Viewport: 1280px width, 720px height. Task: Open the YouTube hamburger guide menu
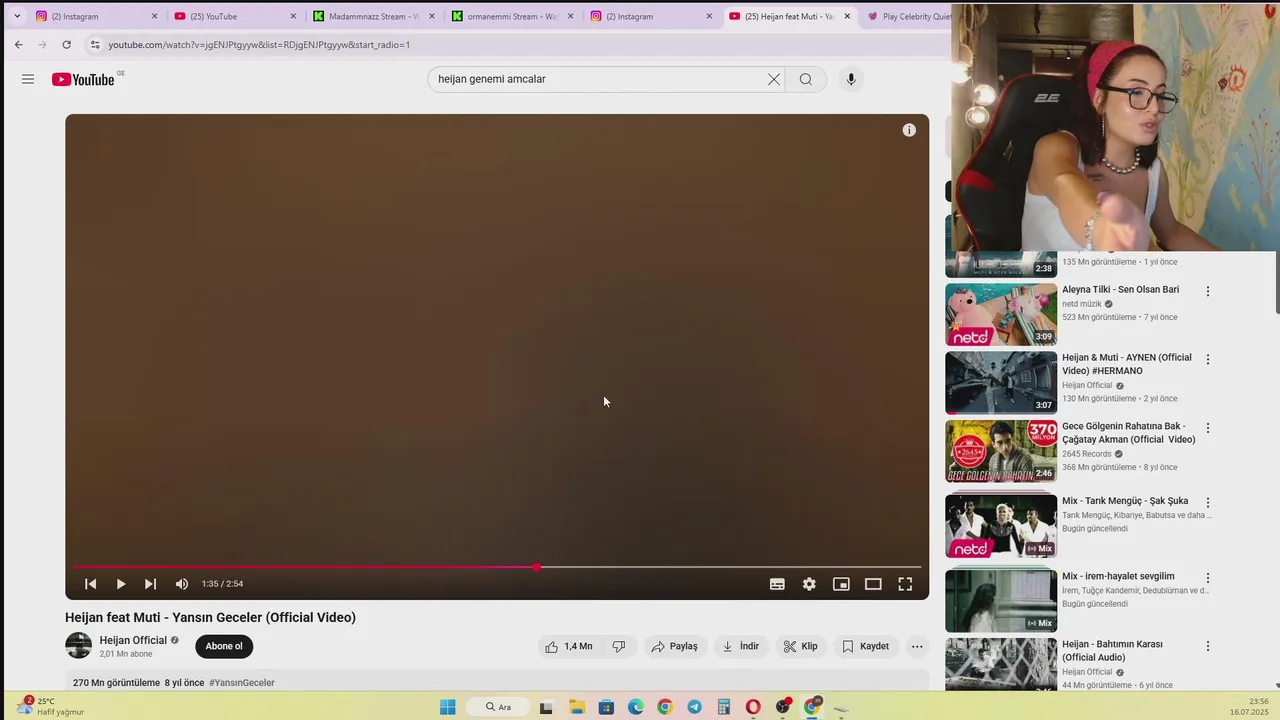pos(28,79)
